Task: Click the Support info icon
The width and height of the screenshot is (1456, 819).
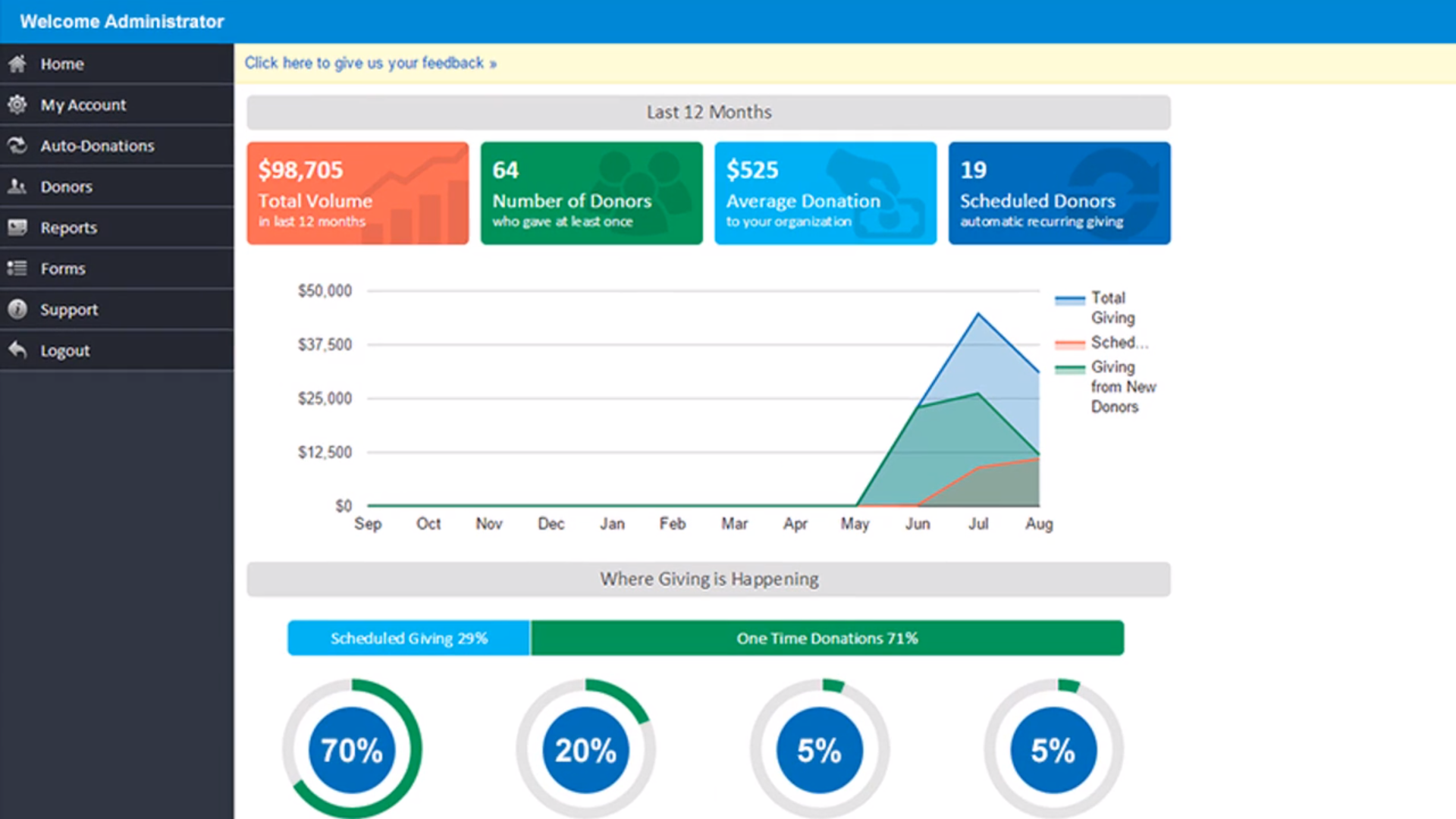Action: [x=17, y=309]
